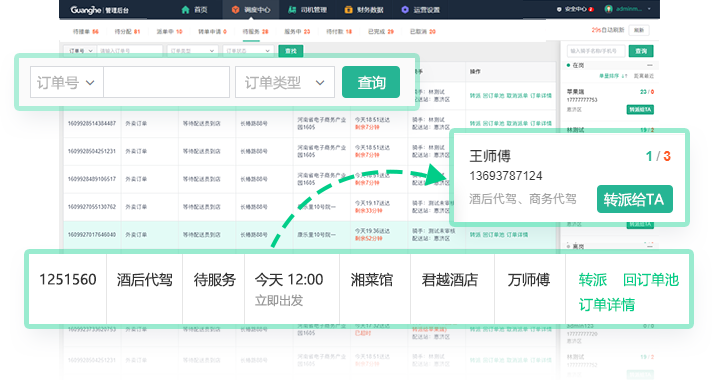
Task: Click the 查询 button in the rider panel
Action: tap(641, 51)
